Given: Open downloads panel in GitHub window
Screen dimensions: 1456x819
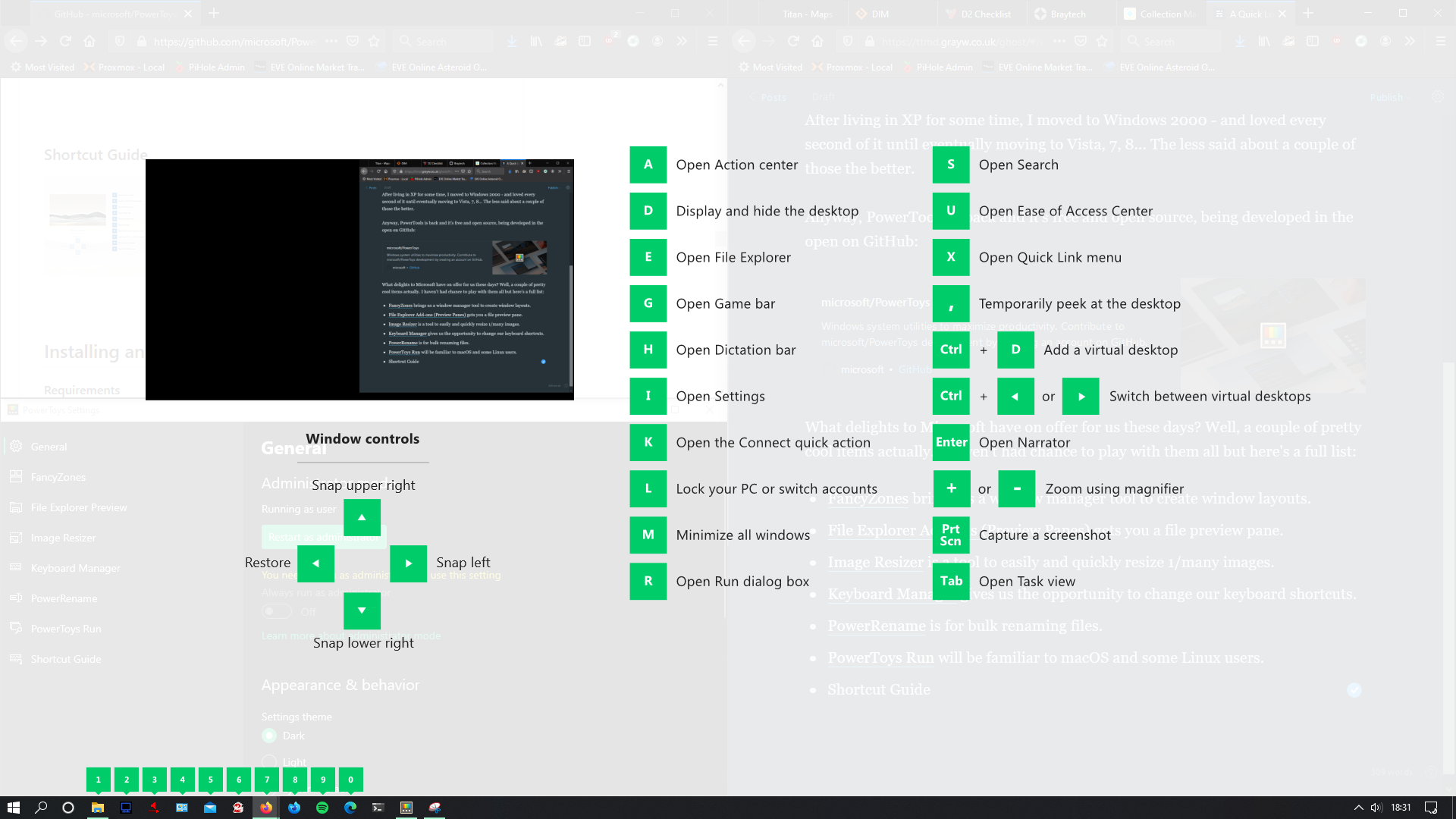Looking at the screenshot, I should (512, 41).
